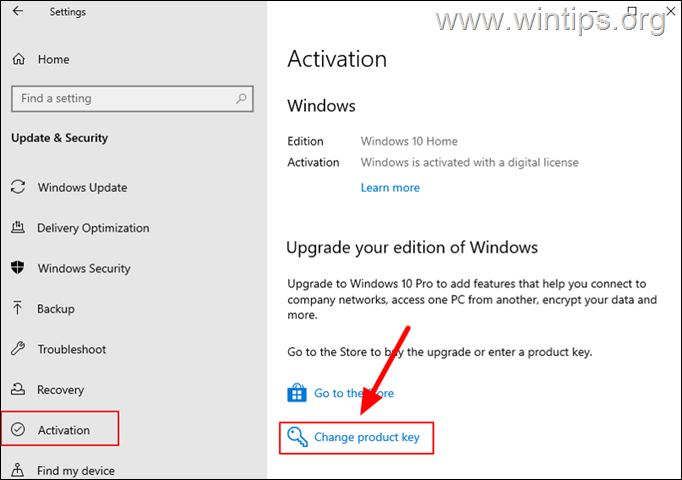Viewport: 682px width, 480px height.
Task: Click the key icon beside Change product key
Action: [x=298, y=437]
